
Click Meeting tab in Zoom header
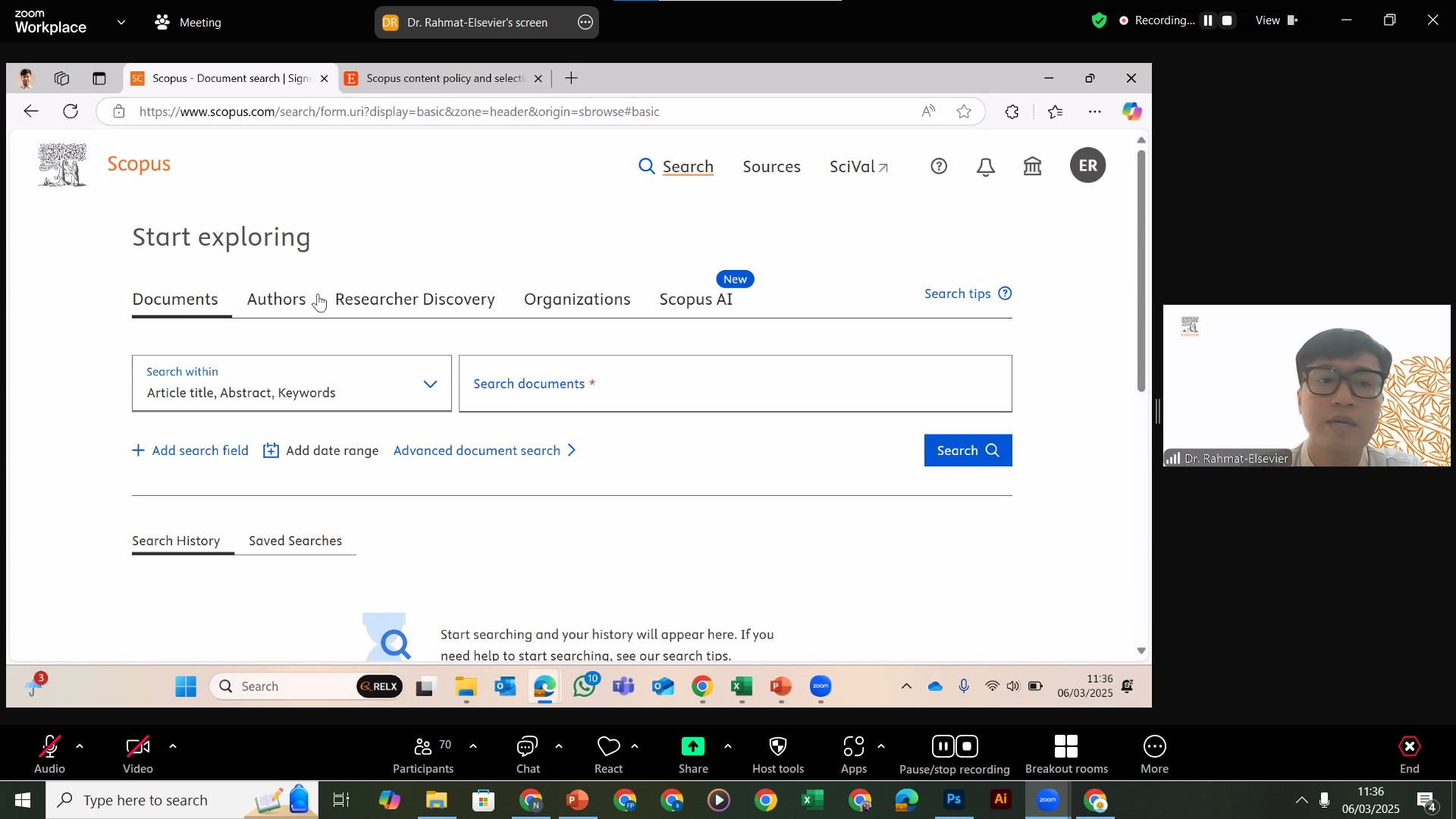coord(187,23)
